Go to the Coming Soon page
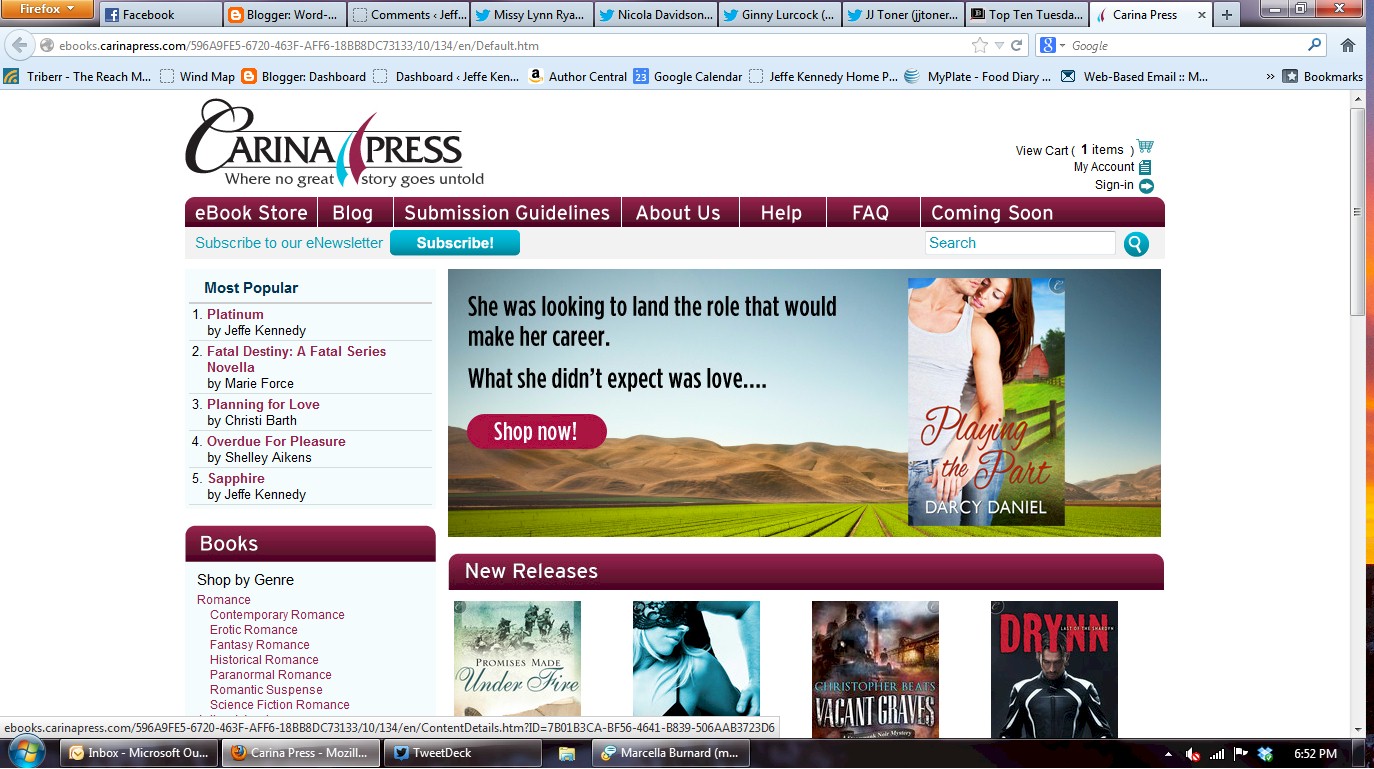 [x=991, y=213]
